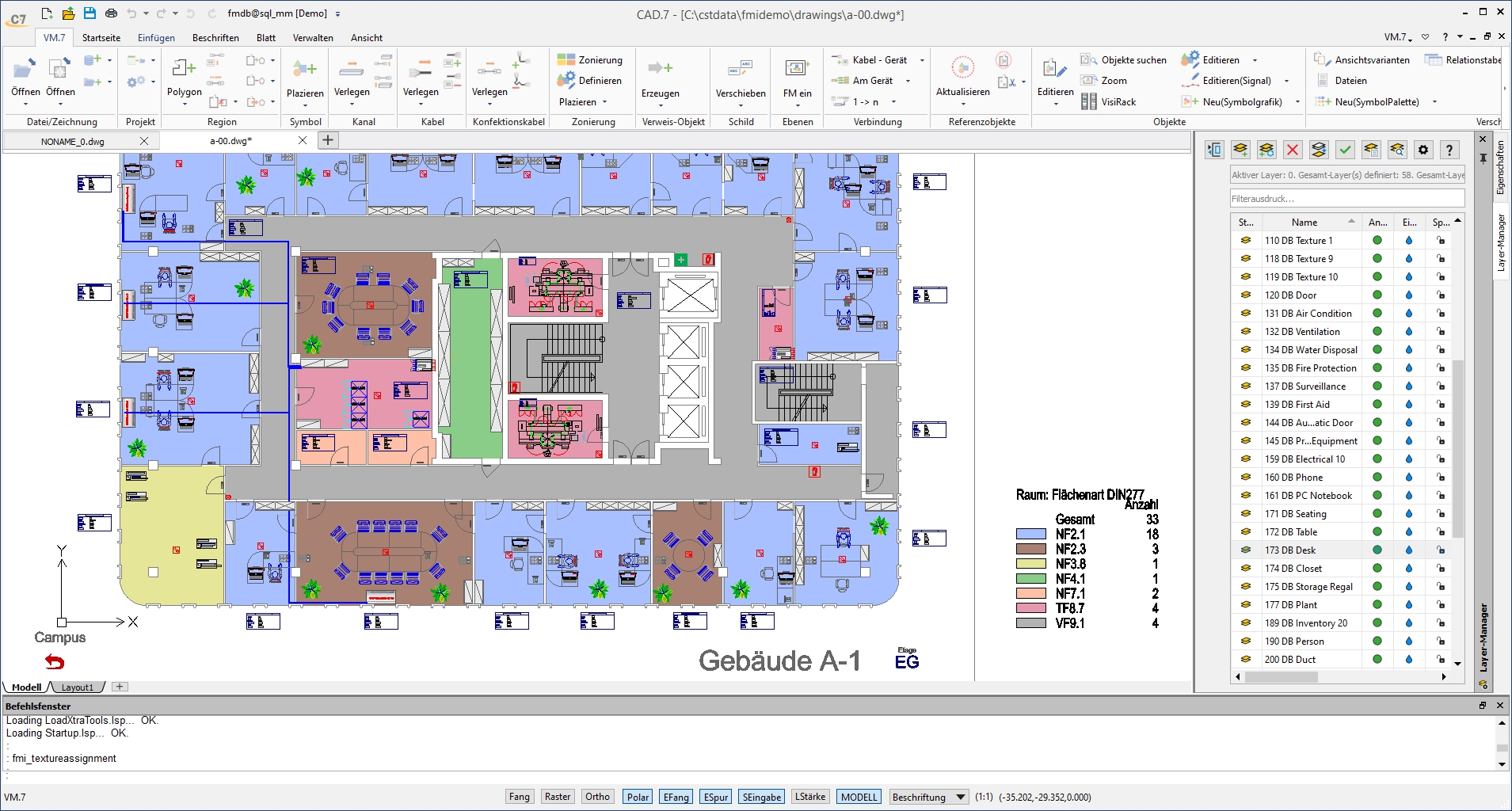Open the Einfügen ribbon tab
The image size is (1512, 811).
click(156, 37)
